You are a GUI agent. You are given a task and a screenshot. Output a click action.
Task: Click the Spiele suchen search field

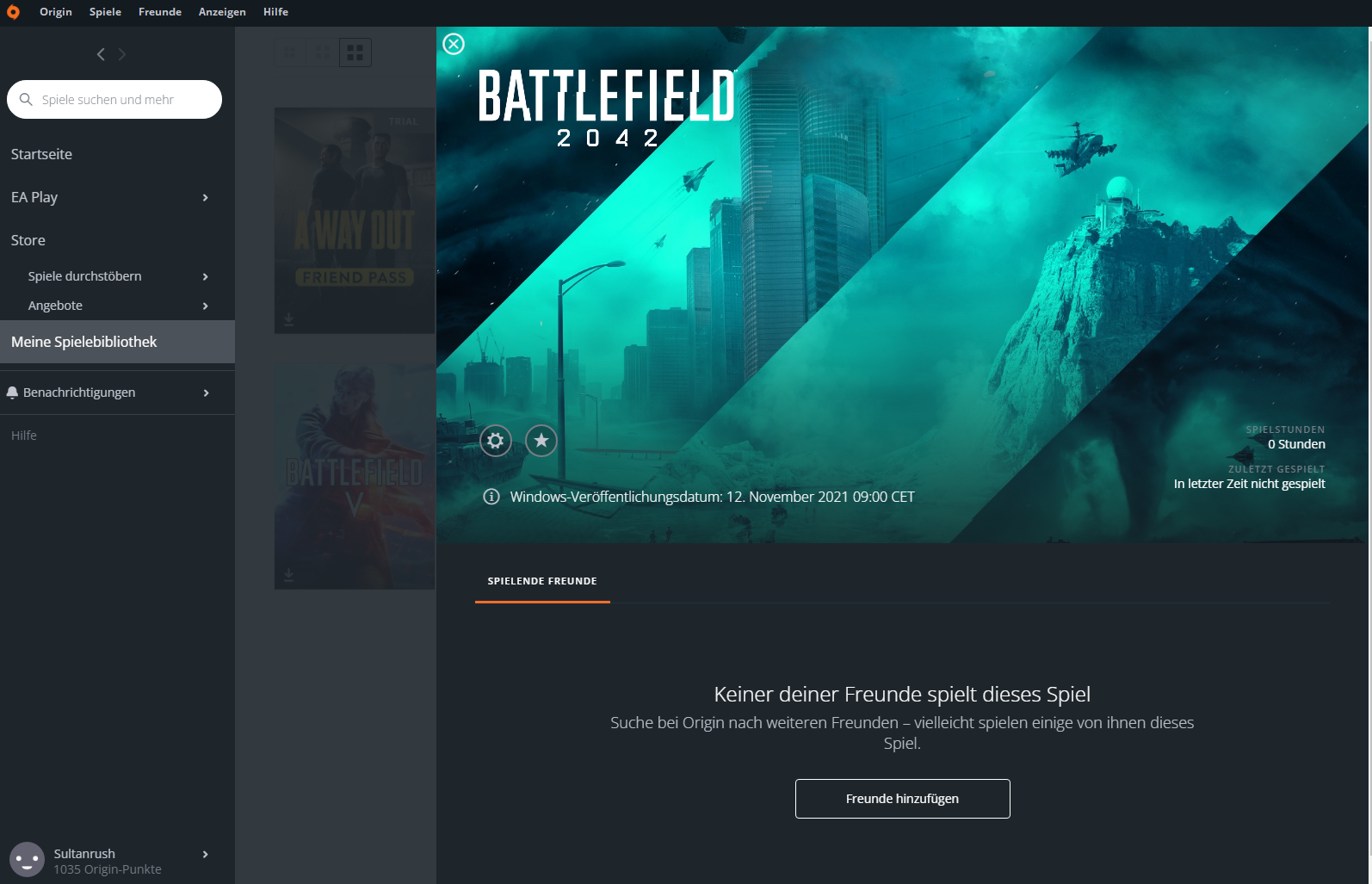(x=114, y=99)
